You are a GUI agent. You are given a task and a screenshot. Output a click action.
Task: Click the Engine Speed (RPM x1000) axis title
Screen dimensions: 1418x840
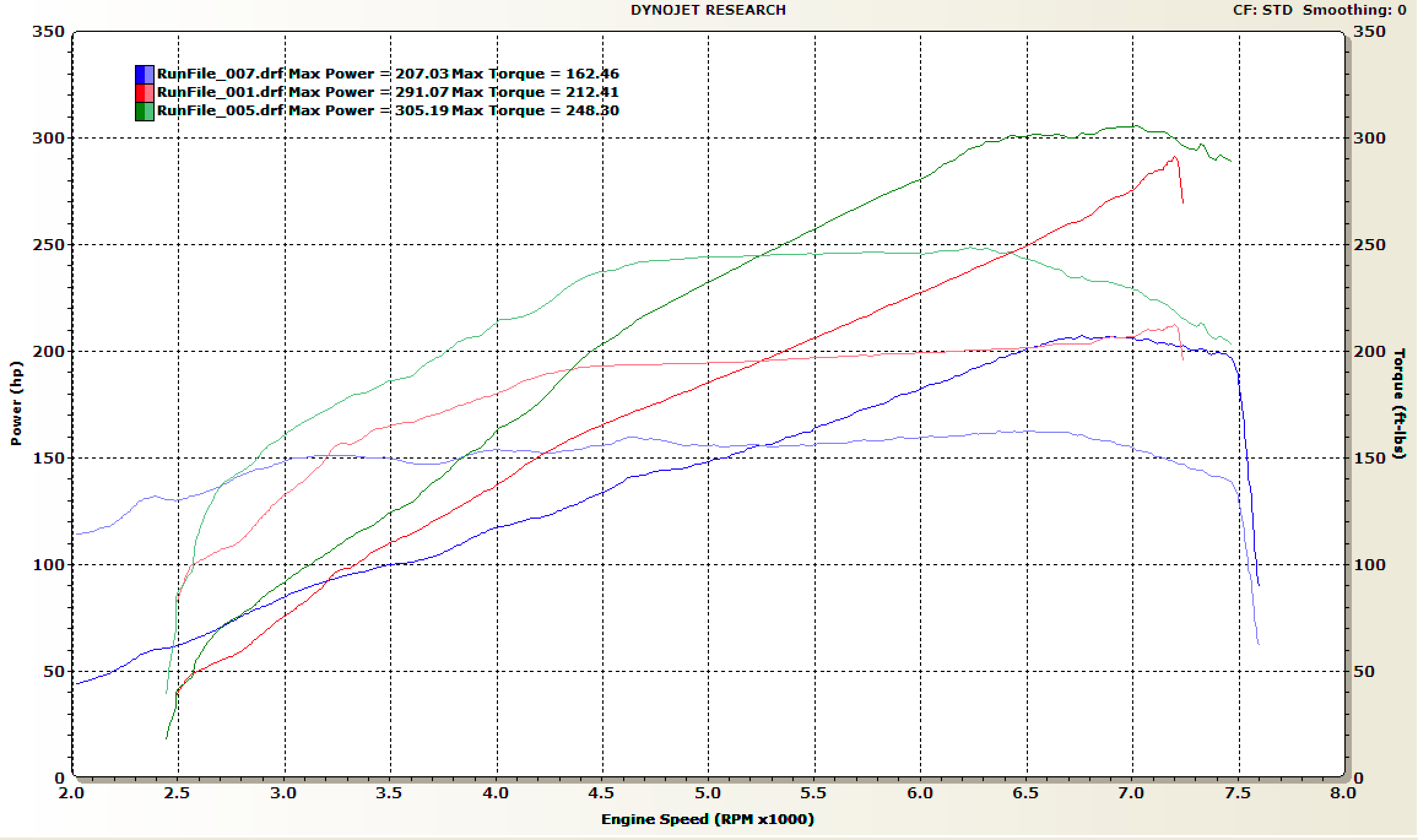pos(707,820)
